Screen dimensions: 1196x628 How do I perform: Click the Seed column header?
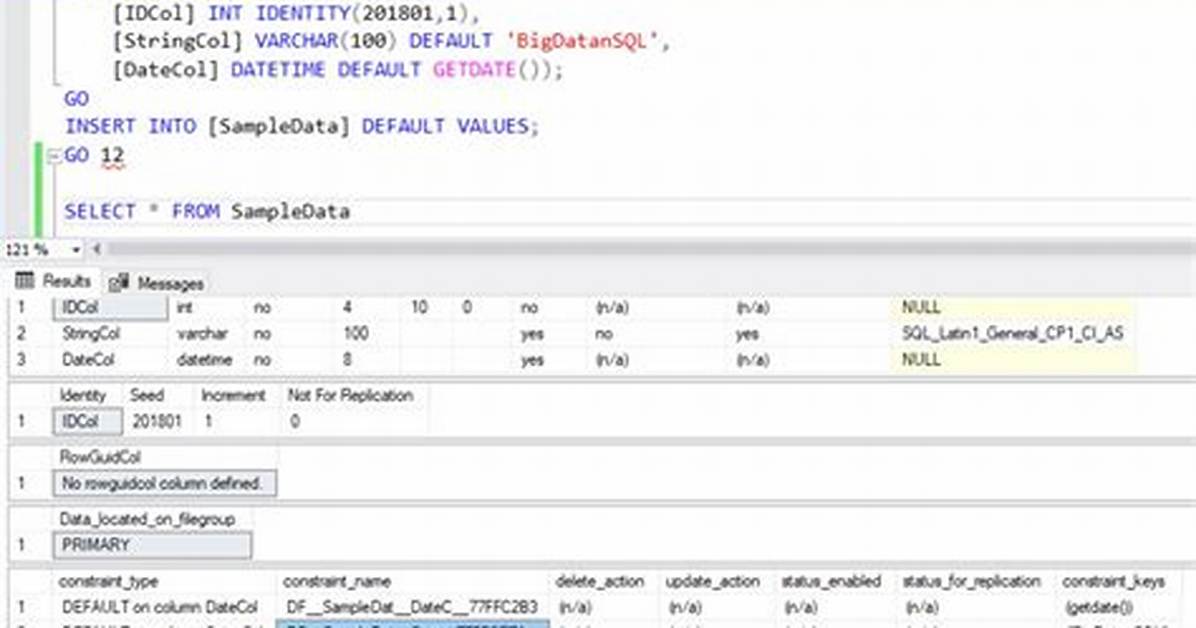click(x=147, y=395)
